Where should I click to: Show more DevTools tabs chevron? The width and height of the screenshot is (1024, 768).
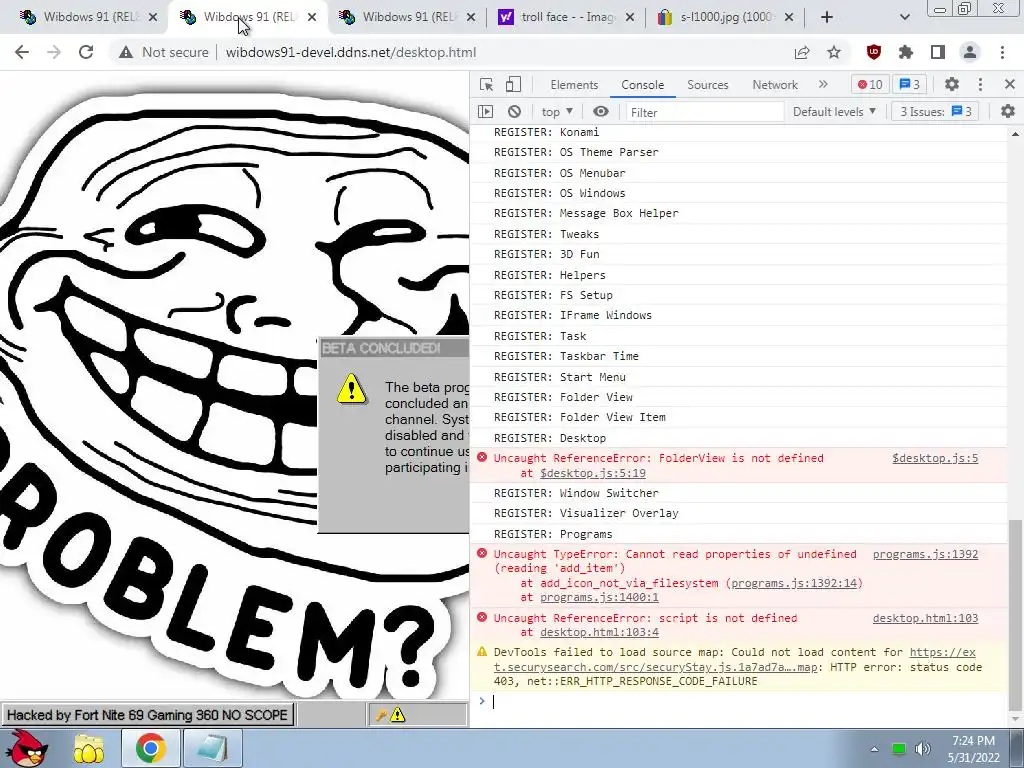(x=823, y=84)
